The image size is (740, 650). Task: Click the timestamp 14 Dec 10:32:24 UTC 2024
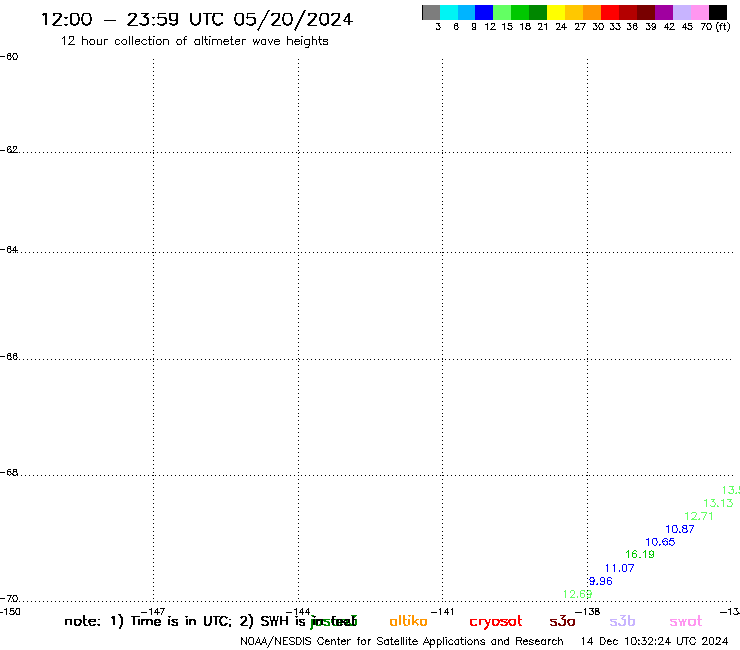tap(655, 641)
